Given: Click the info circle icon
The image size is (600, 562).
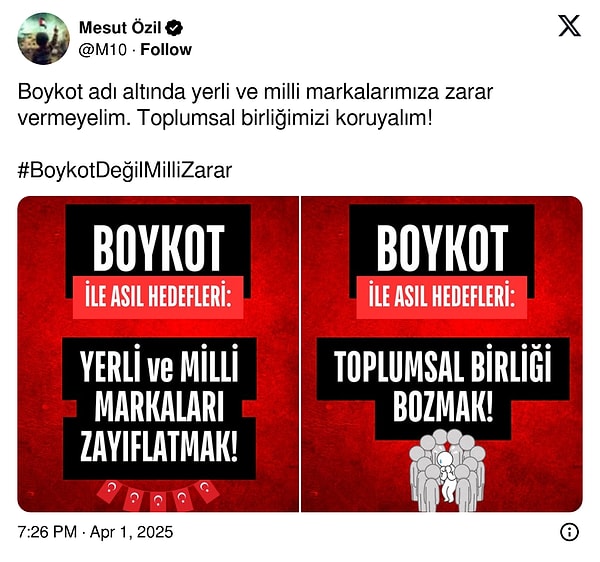Looking at the screenshot, I should (x=569, y=532).
